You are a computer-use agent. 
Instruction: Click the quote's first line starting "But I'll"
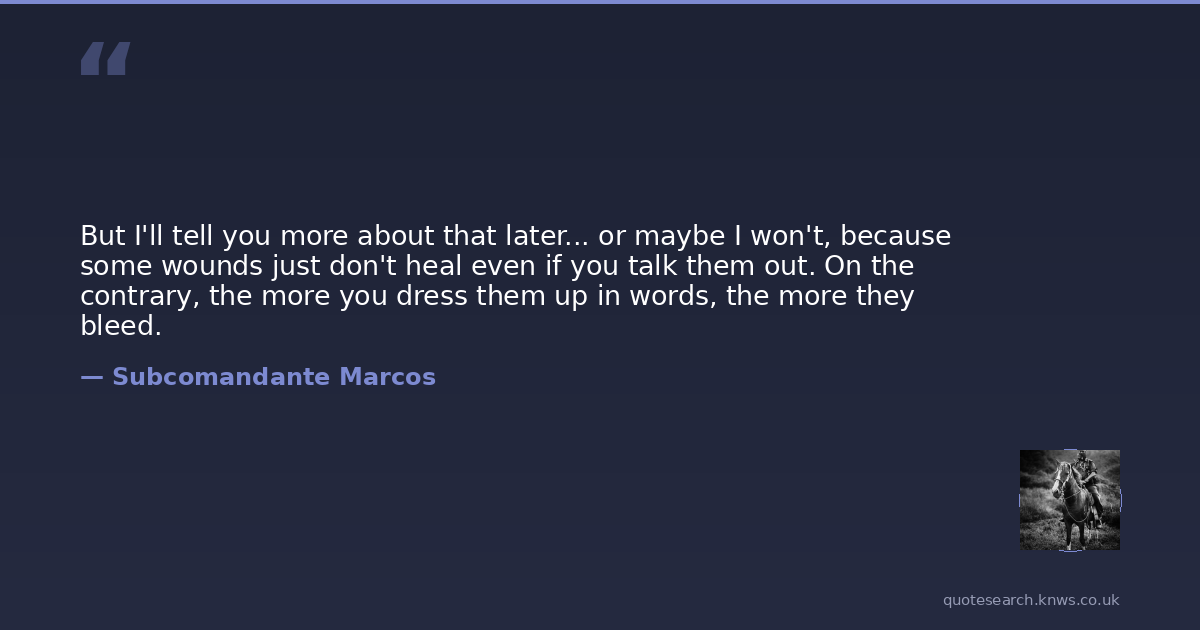[515, 237]
